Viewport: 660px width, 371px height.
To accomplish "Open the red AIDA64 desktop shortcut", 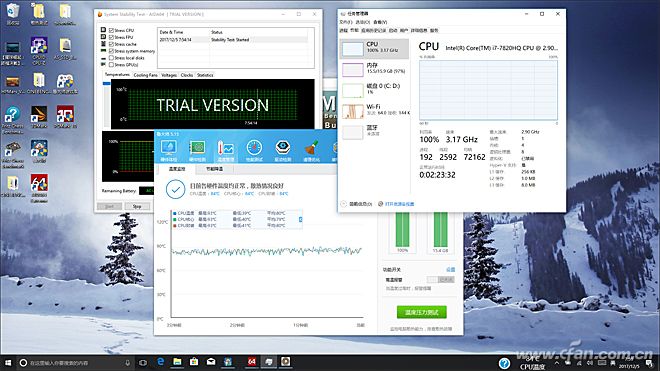I will (x=39, y=188).
